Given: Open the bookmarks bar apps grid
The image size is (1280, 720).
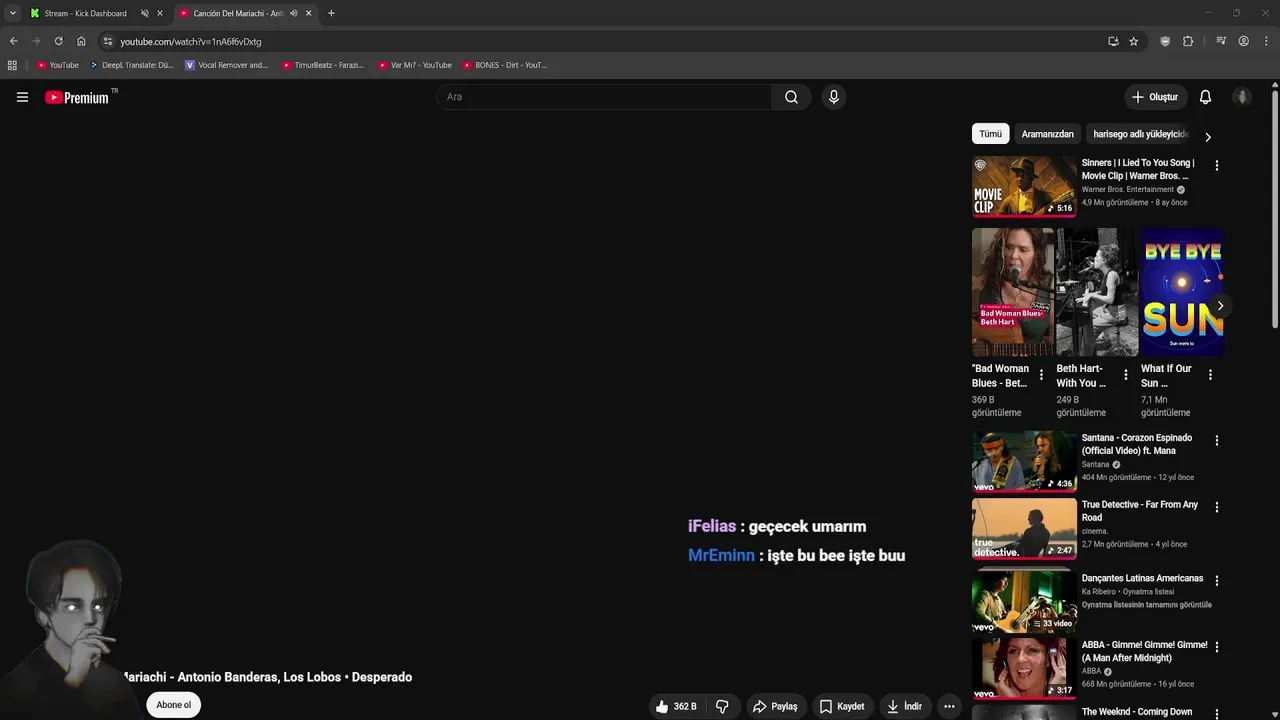Looking at the screenshot, I should coord(12,65).
